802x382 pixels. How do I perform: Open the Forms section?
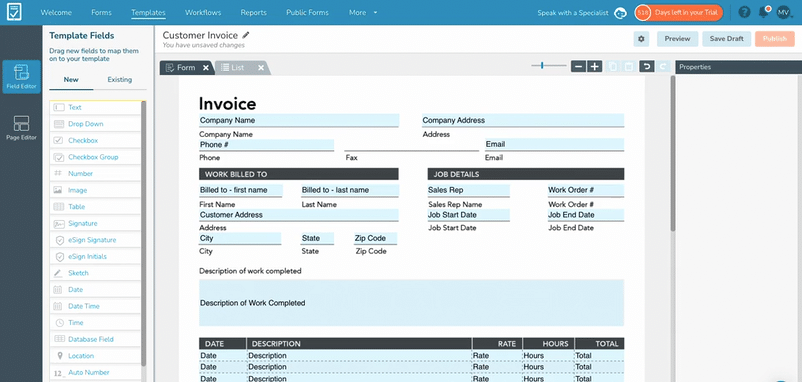(x=101, y=12)
